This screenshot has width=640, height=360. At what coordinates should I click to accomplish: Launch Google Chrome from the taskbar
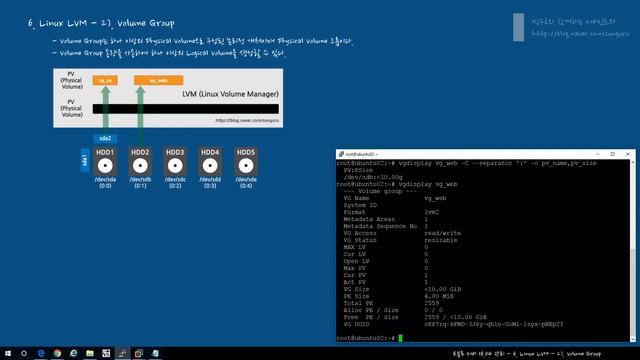point(57,353)
